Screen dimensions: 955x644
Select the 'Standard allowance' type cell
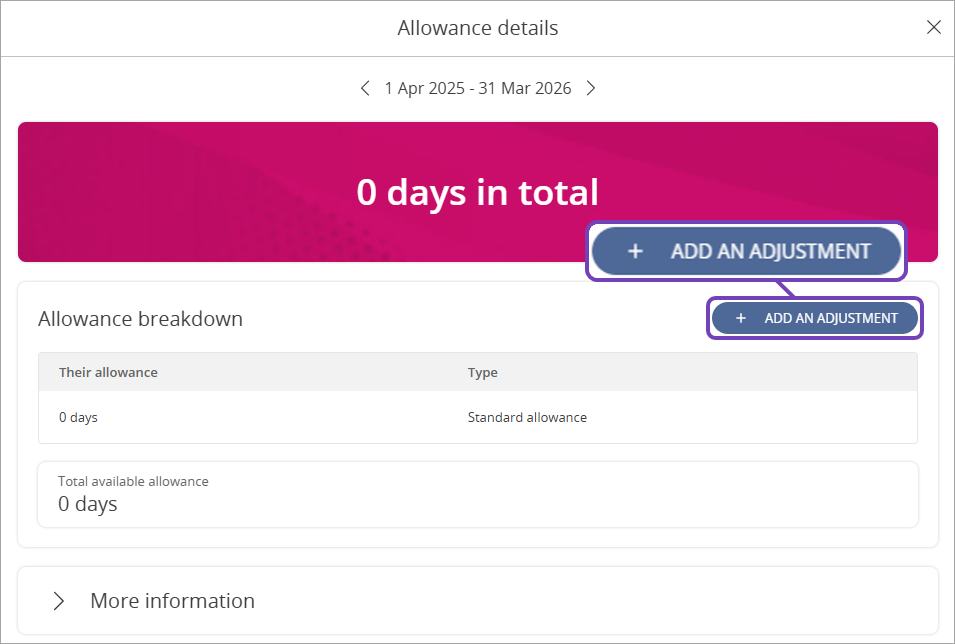[x=527, y=417]
